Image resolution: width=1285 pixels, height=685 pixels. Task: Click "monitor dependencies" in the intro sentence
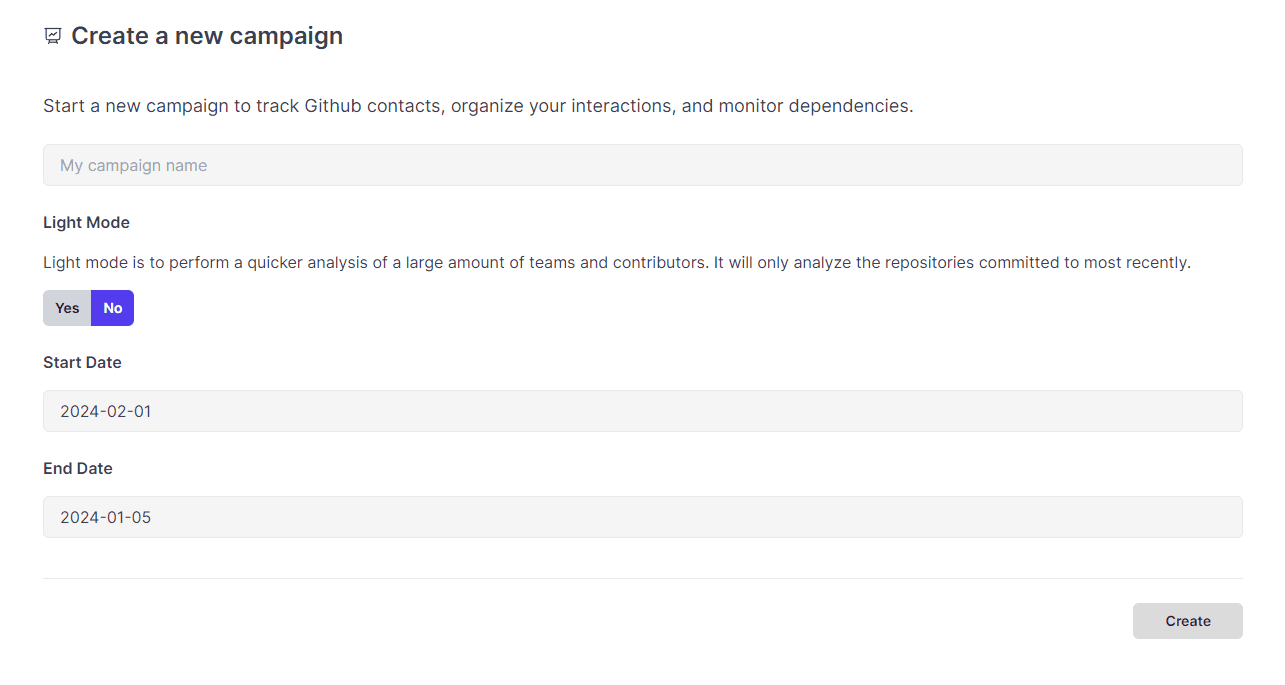pos(814,105)
